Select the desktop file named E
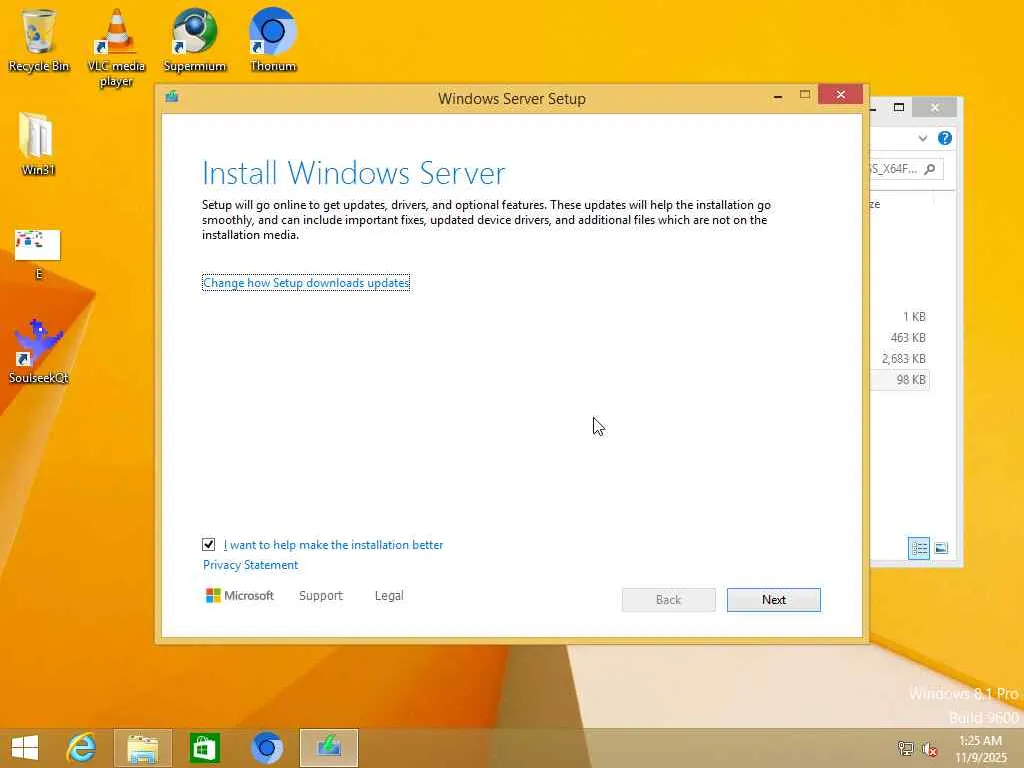 click(x=38, y=253)
